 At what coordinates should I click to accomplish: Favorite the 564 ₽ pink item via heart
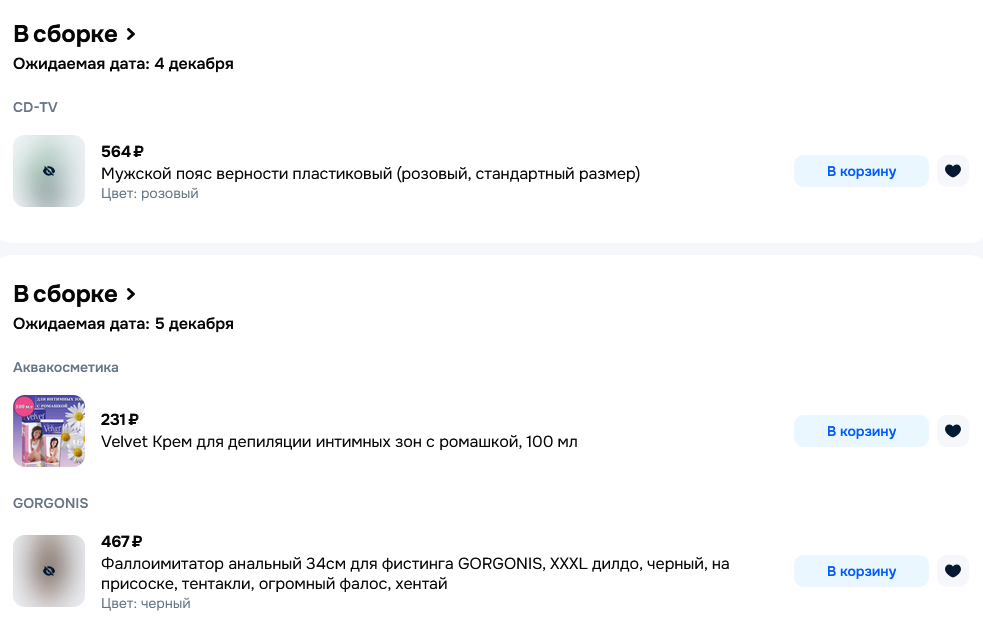952,171
